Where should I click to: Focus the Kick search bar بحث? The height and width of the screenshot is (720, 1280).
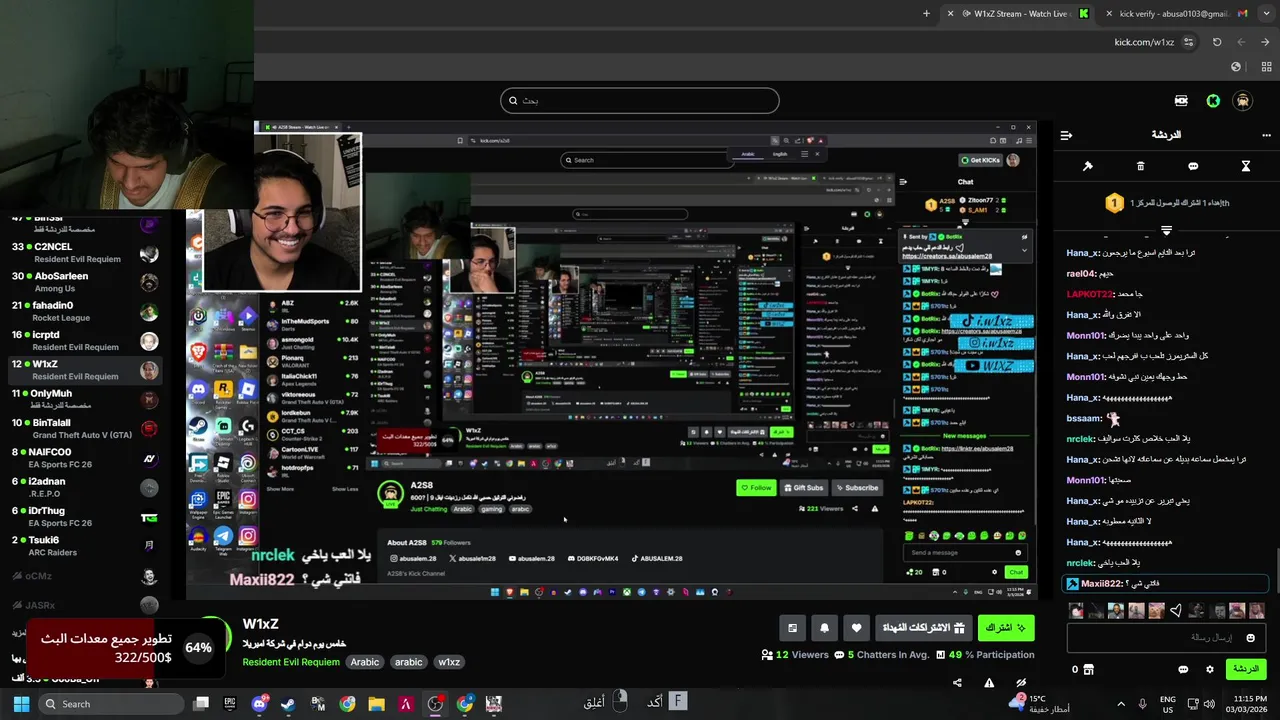tap(640, 100)
